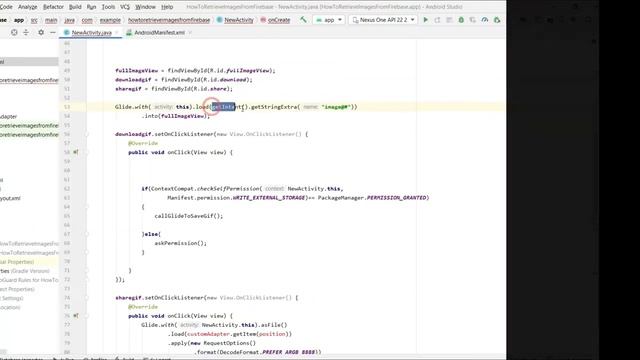Collapse the sharegif setOnClickListener fold on line 74
The image size is (640, 360).
[87, 298]
